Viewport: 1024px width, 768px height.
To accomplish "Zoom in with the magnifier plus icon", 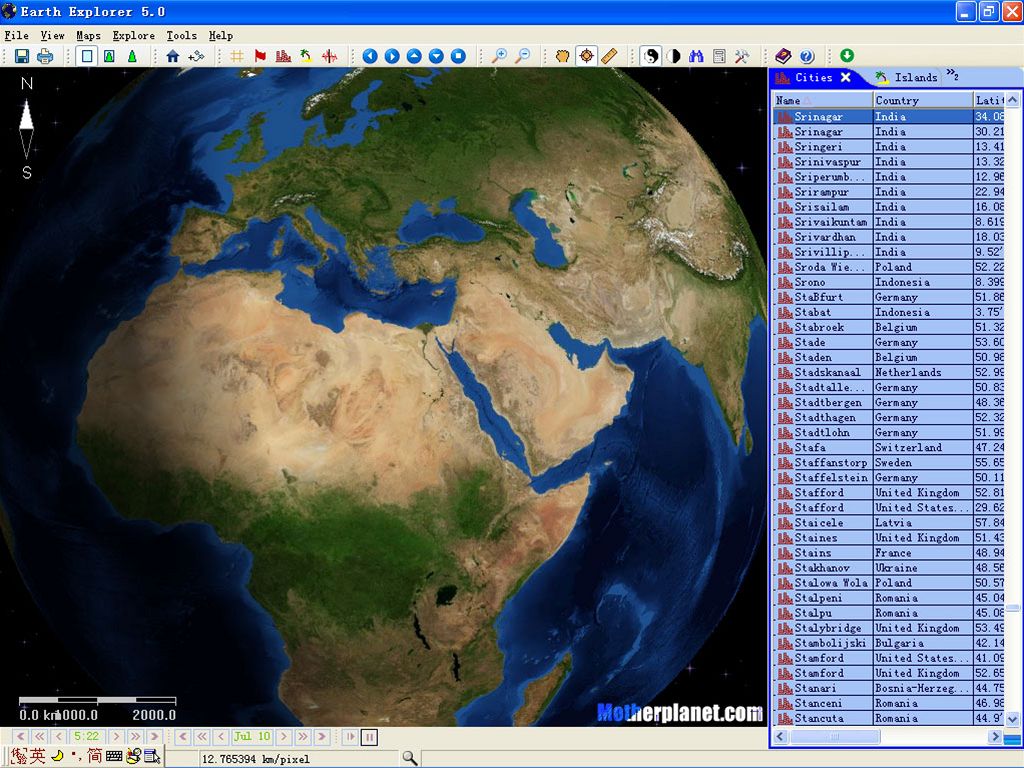I will (x=498, y=56).
